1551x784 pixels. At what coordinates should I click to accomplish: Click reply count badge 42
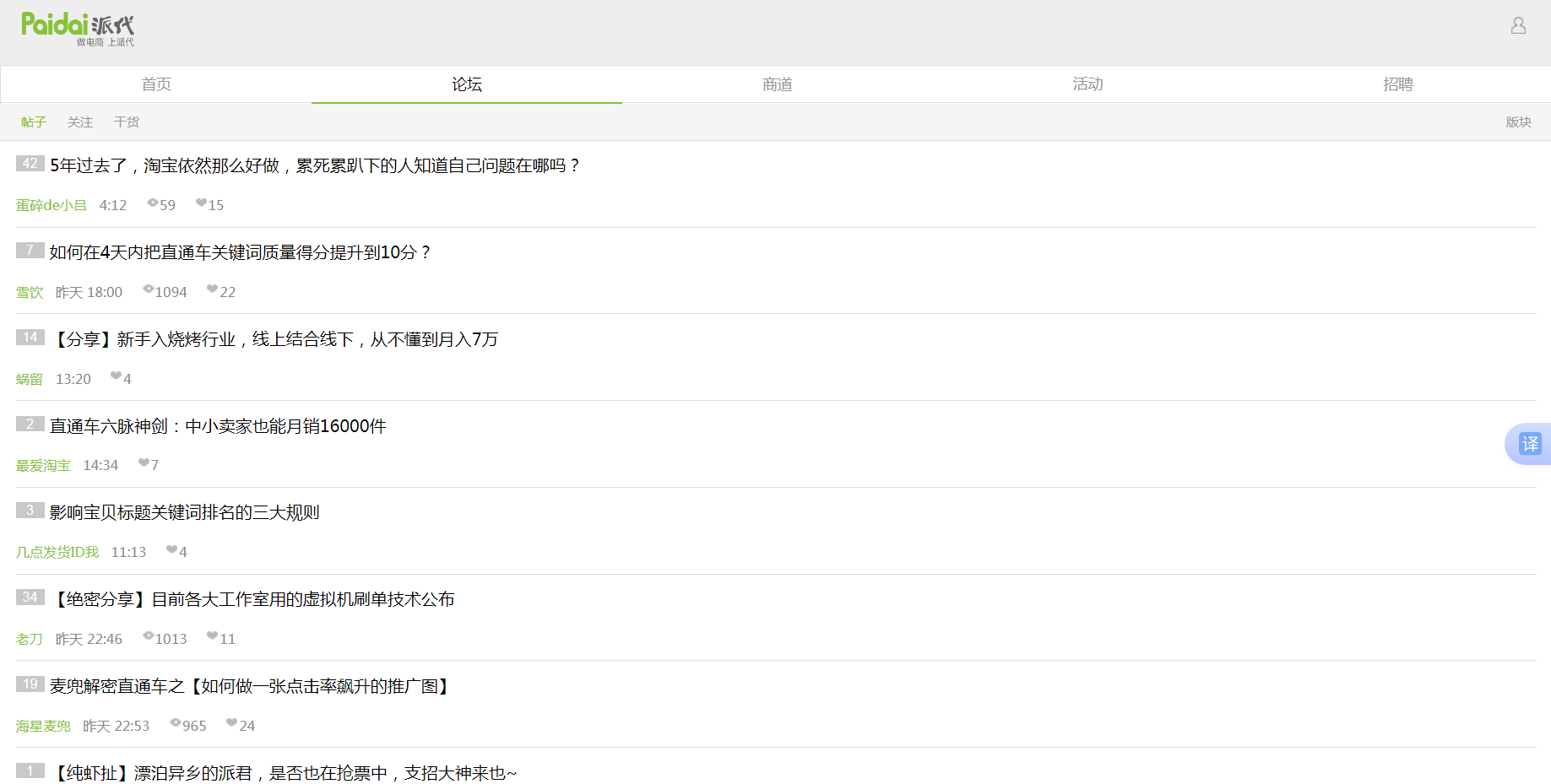(x=30, y=164)
